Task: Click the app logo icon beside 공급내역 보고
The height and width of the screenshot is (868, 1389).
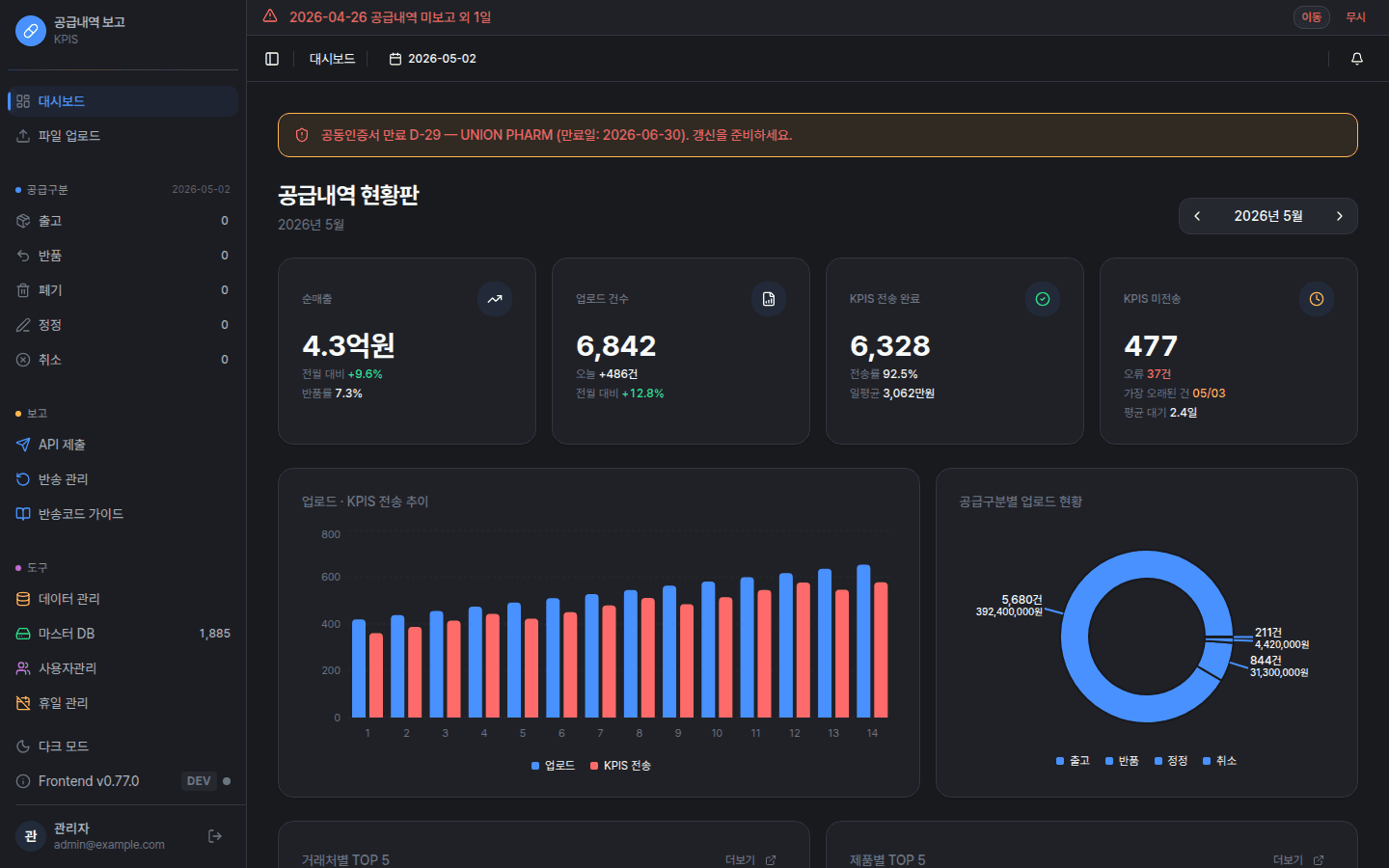Action: [31, 31]
